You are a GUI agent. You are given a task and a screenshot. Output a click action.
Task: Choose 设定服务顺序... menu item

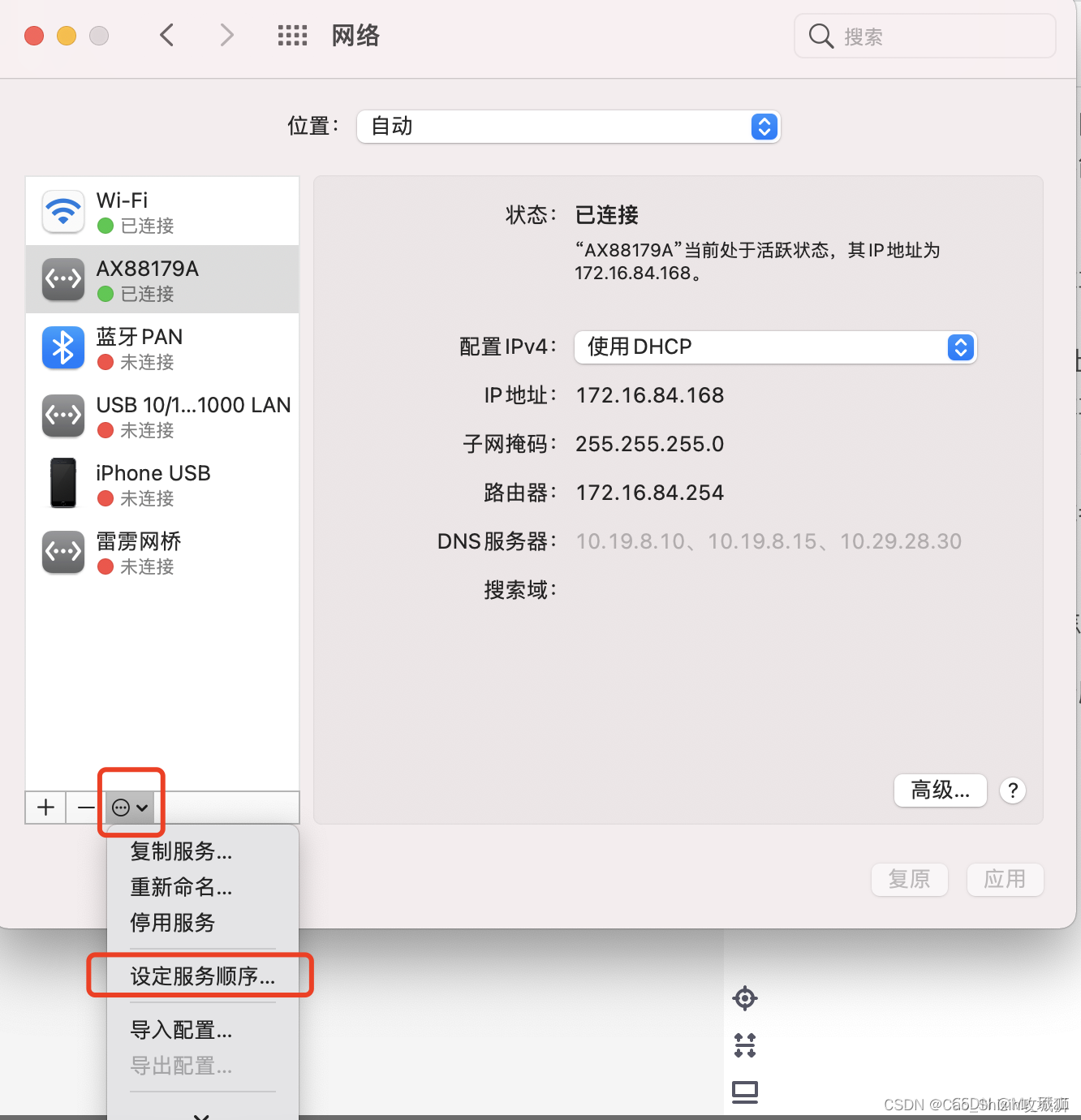[x=203, y=976]
